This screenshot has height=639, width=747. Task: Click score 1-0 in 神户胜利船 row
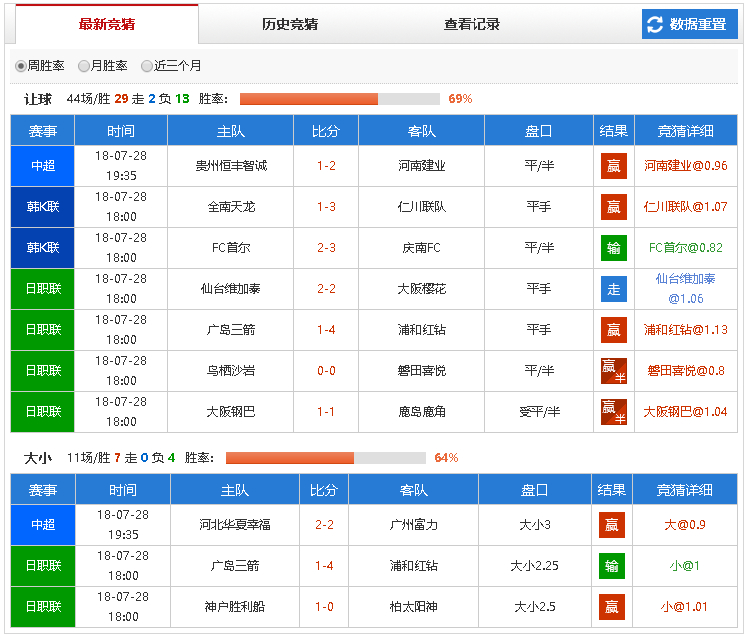tap(324, 607)
